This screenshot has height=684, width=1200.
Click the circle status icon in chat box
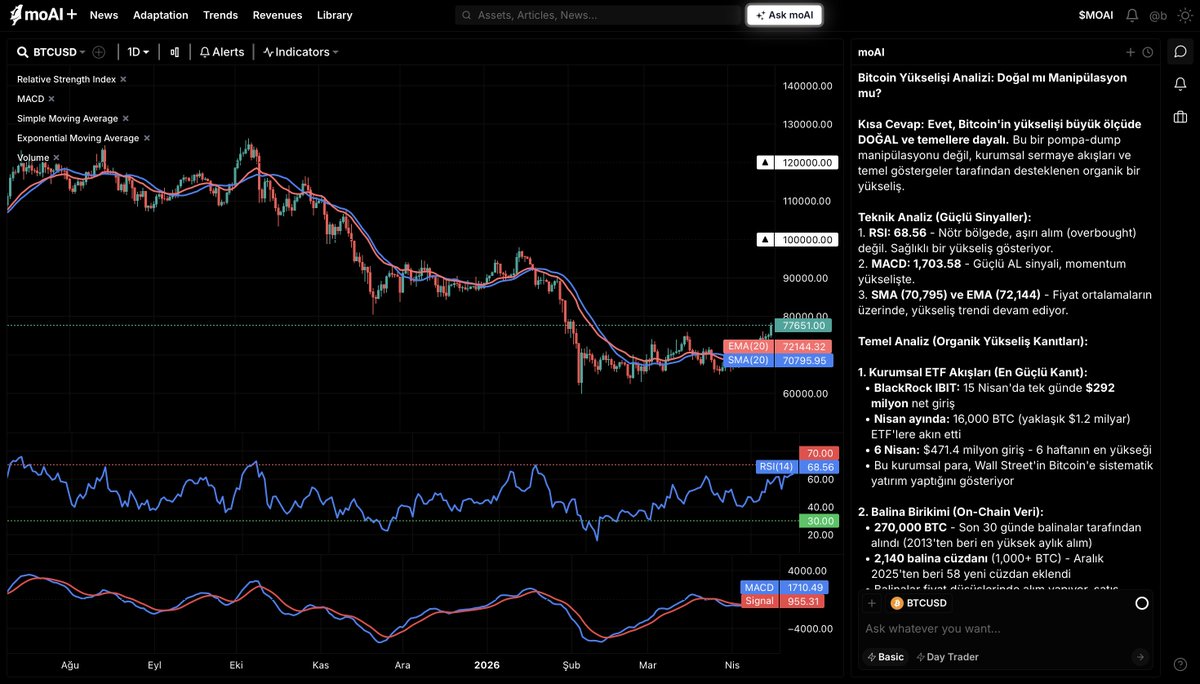pyautogui.click(x=1142, y=603)
